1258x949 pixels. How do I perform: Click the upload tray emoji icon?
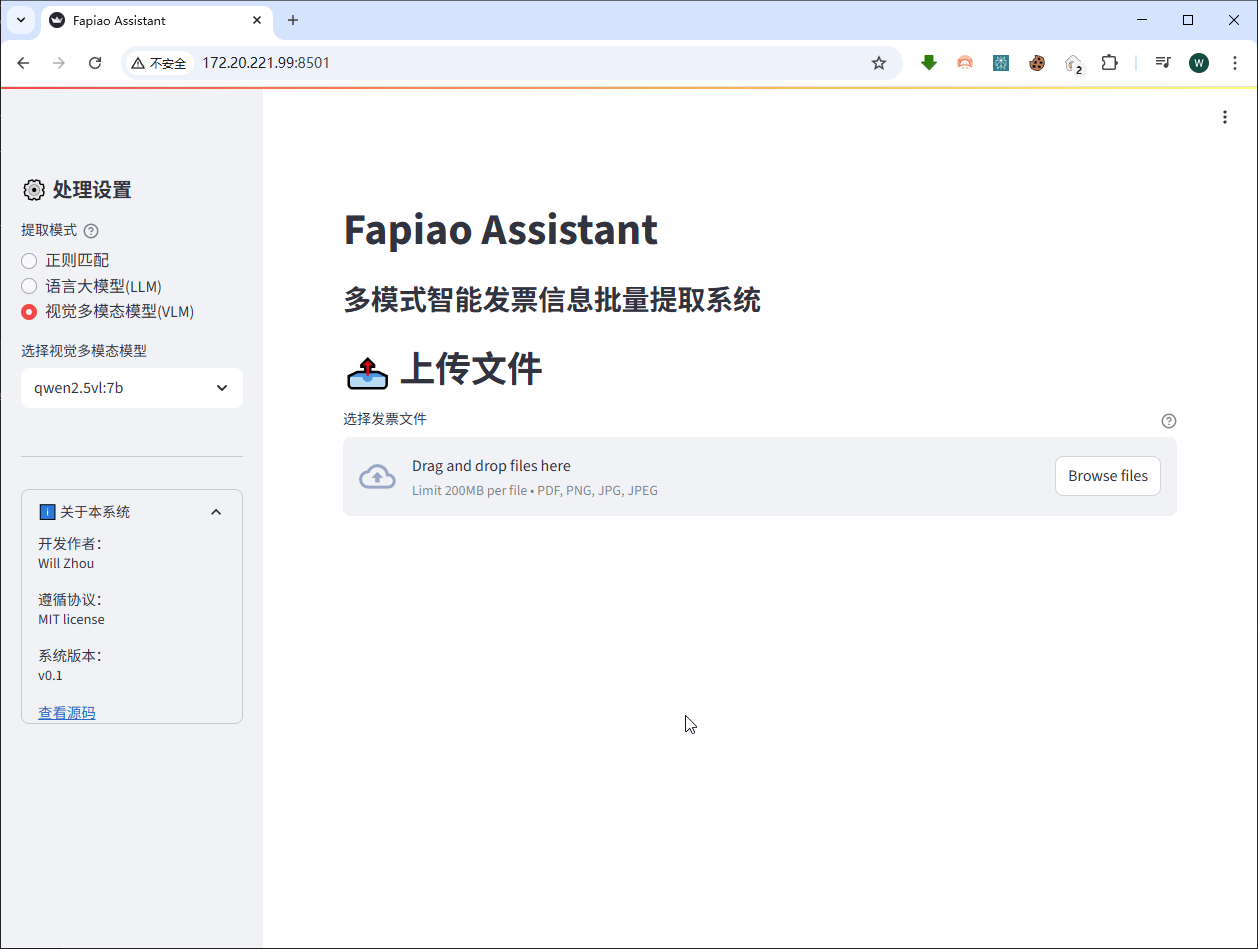coord(367,372)
